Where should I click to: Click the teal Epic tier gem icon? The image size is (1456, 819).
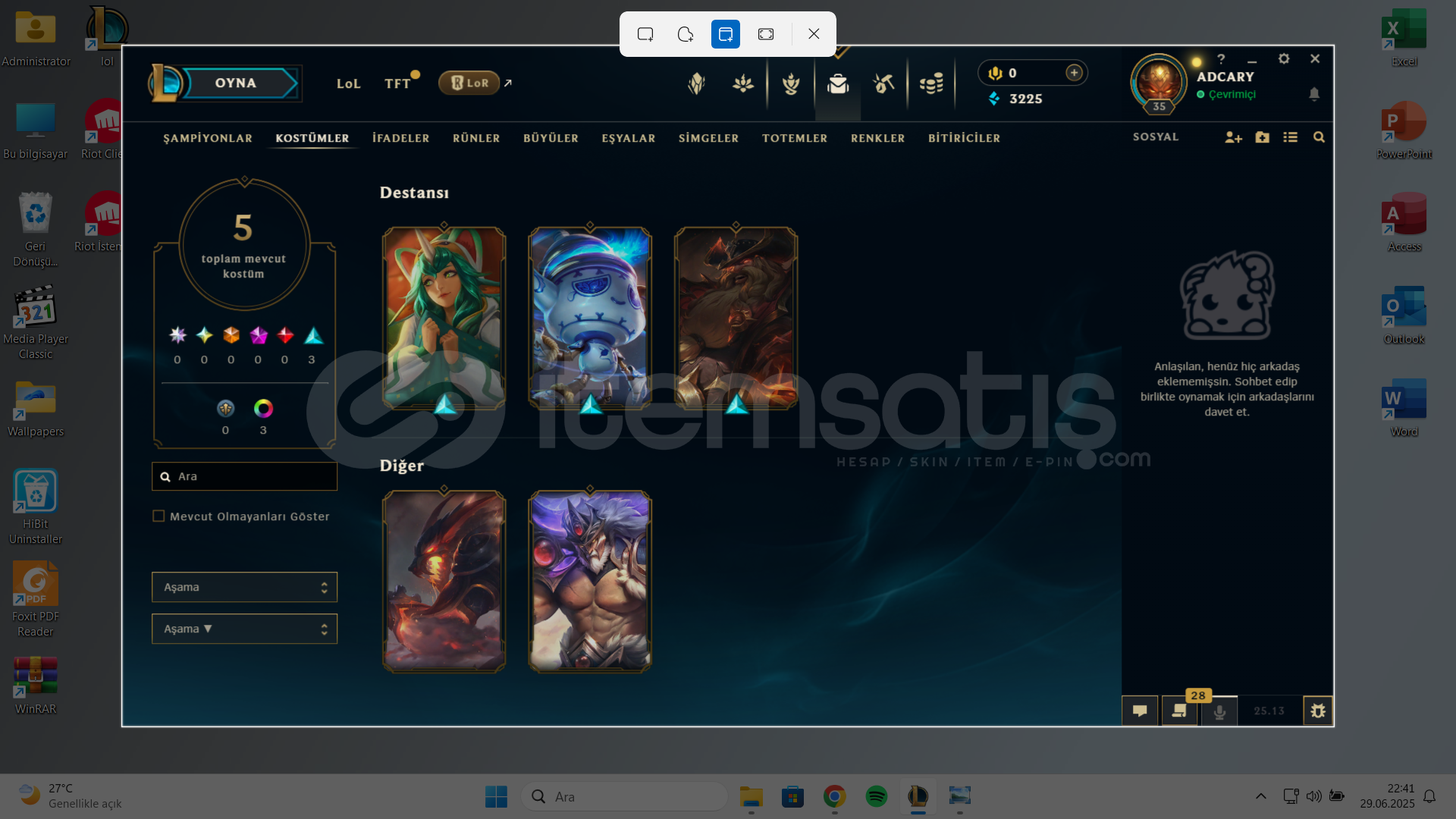[x=313, y=335]
